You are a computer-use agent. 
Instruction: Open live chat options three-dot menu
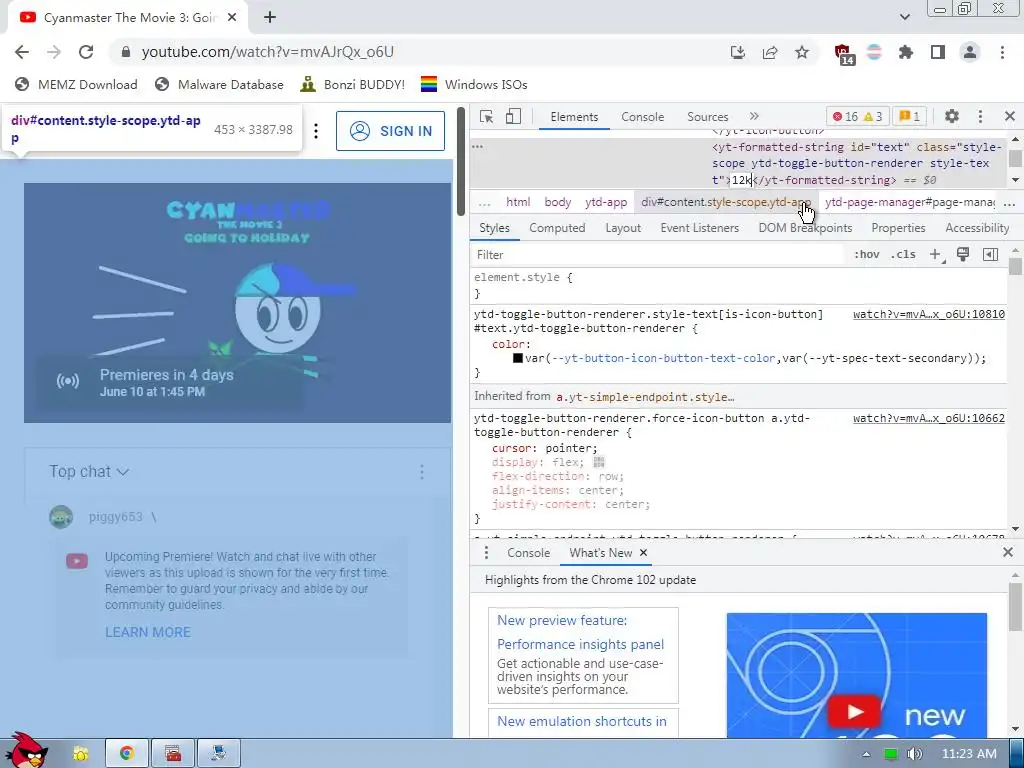pyautogui.click(x=422, y=472)
